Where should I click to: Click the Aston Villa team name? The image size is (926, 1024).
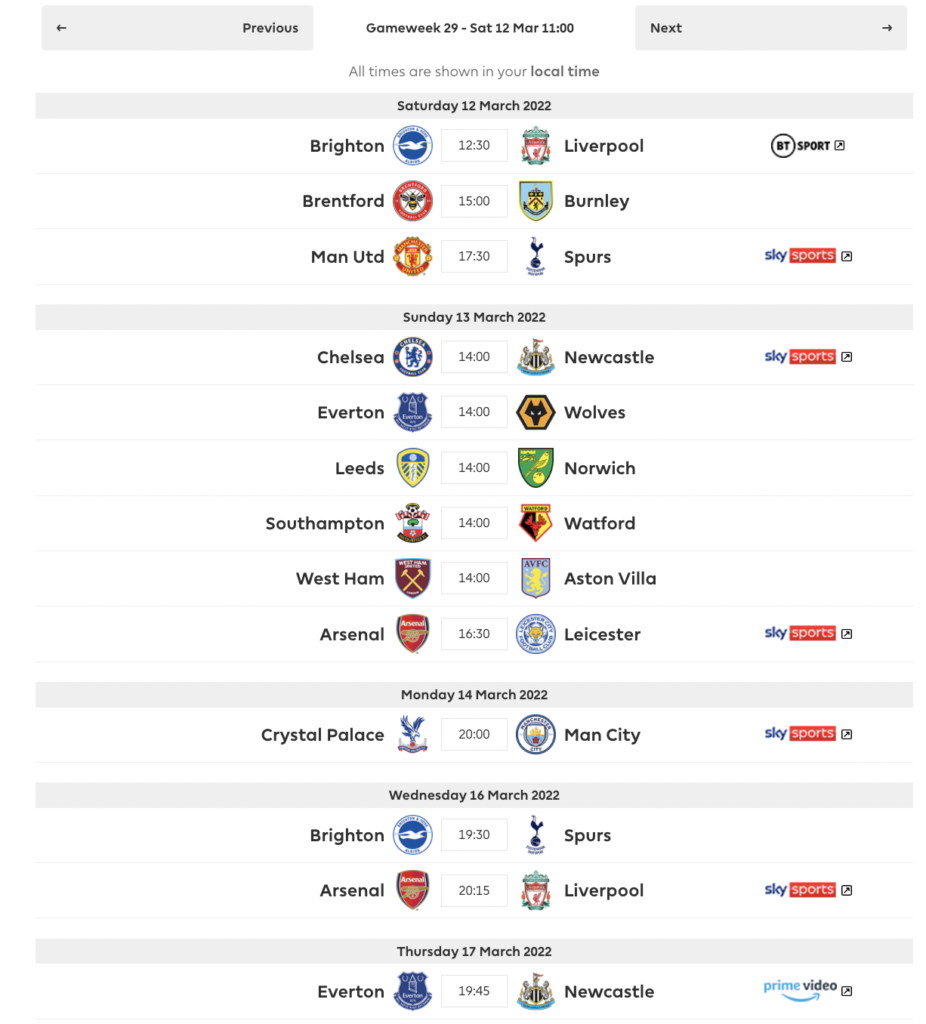coord(610,578)
